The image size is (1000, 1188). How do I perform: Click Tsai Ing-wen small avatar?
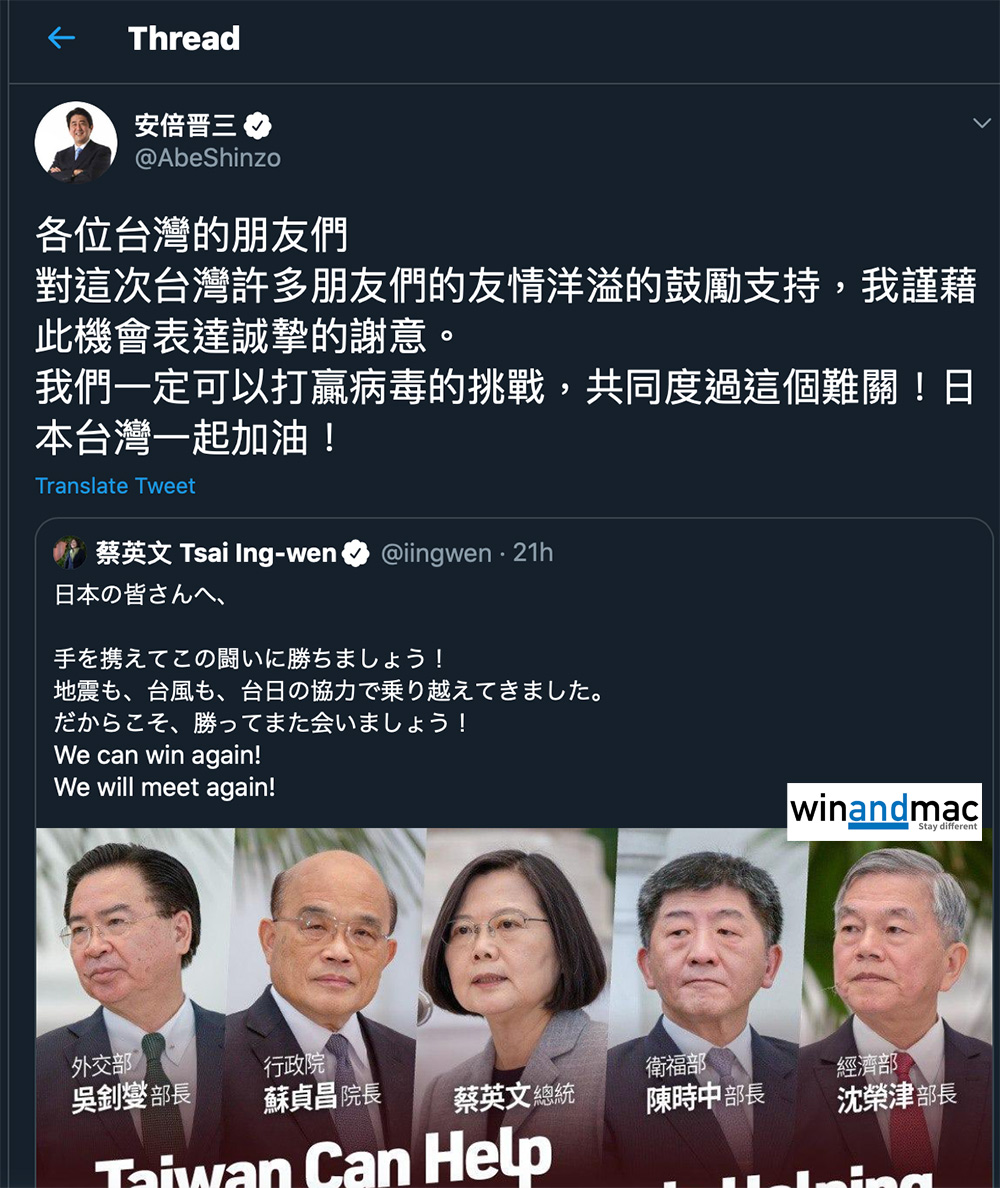point(70,552)
